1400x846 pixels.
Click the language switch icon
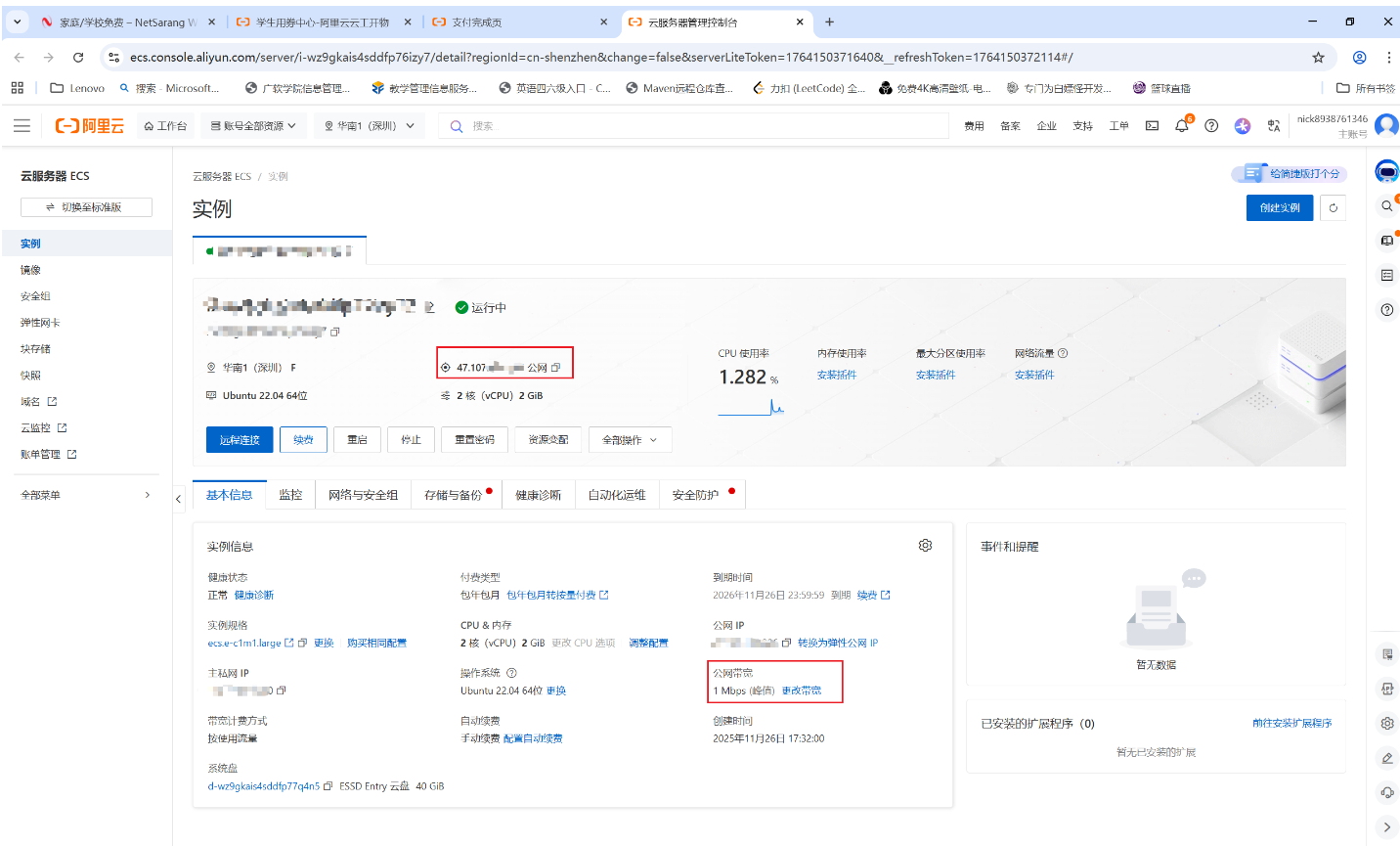coord(1273,126)
